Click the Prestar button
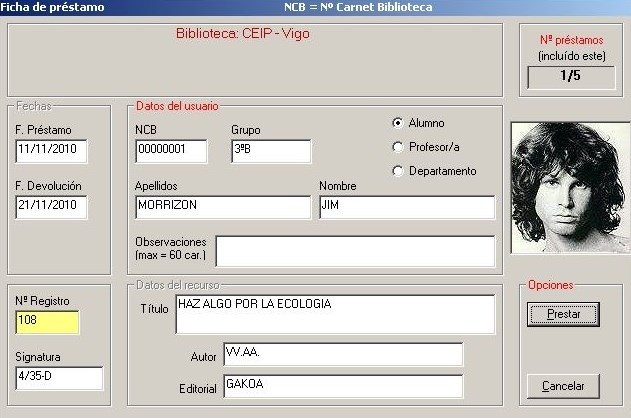The image size is (631, 418). pos(563,314)
